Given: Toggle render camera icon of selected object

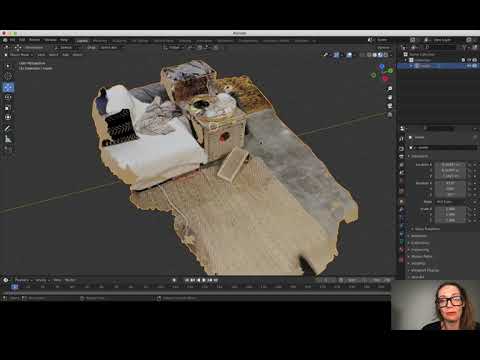Looking at the screenshot, I should (x=475, y=66).
